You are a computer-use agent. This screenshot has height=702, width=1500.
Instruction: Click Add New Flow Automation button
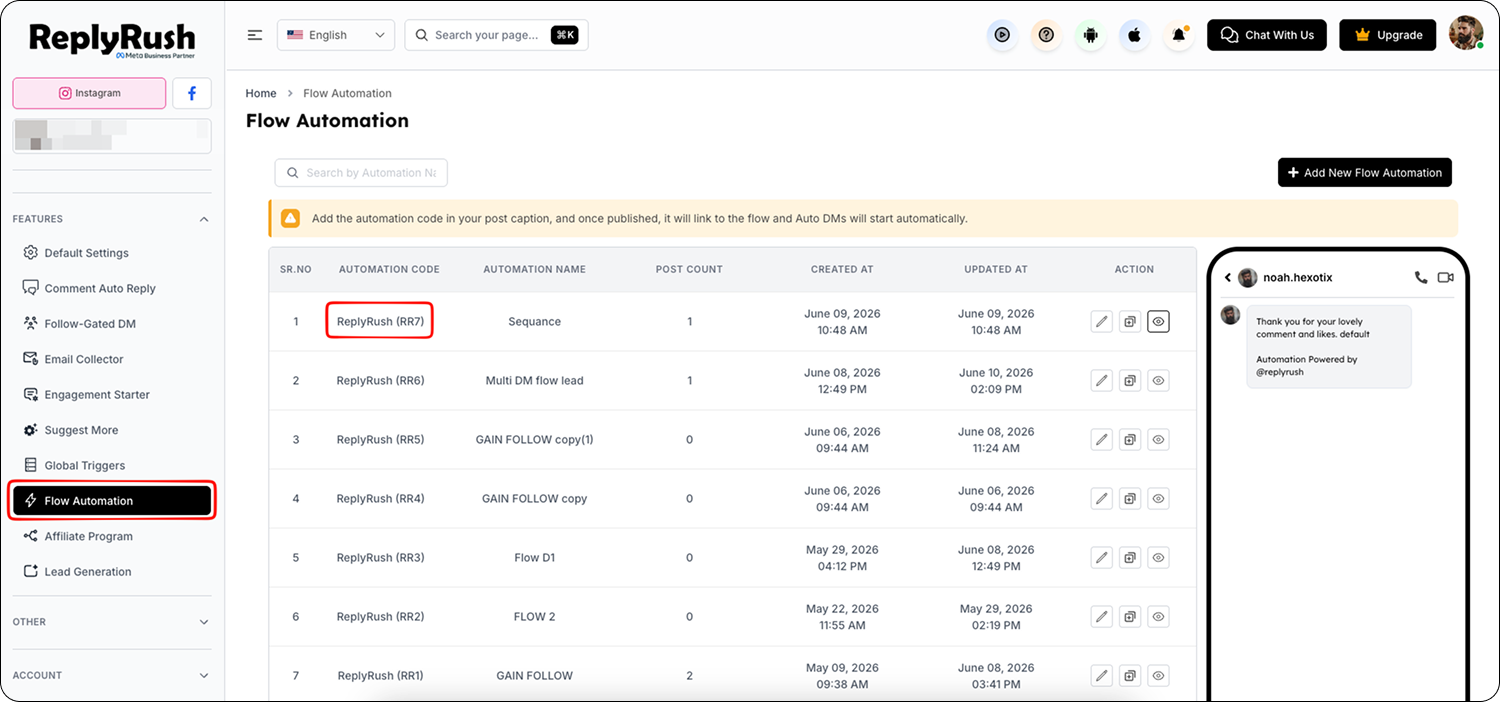click(1364, 173)
